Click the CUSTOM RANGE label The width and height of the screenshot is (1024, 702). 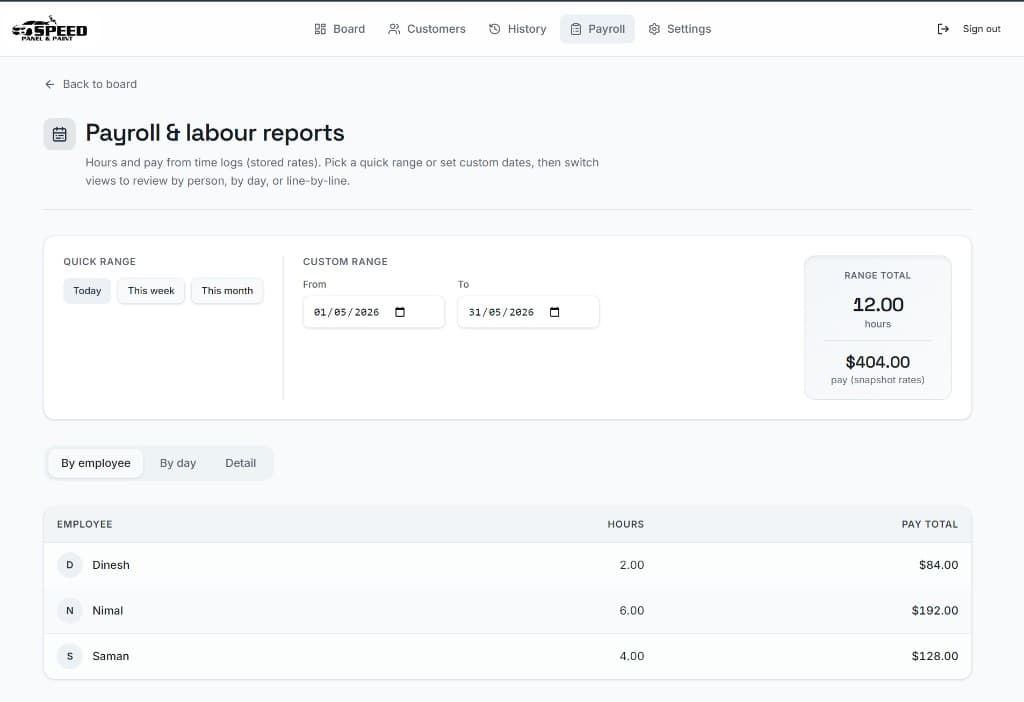click(345, 261)
